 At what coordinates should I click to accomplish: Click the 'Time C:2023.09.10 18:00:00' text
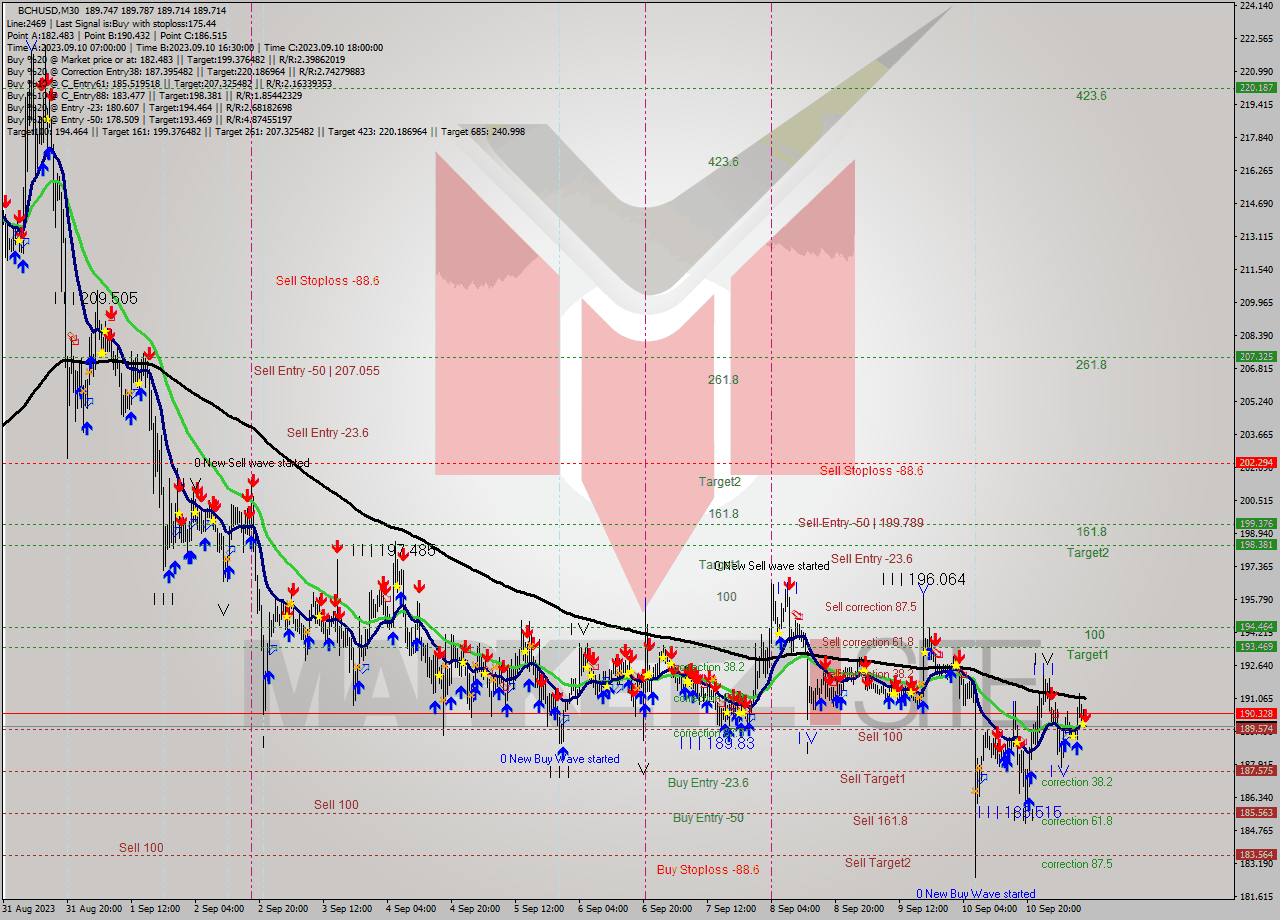pos(325,47)
